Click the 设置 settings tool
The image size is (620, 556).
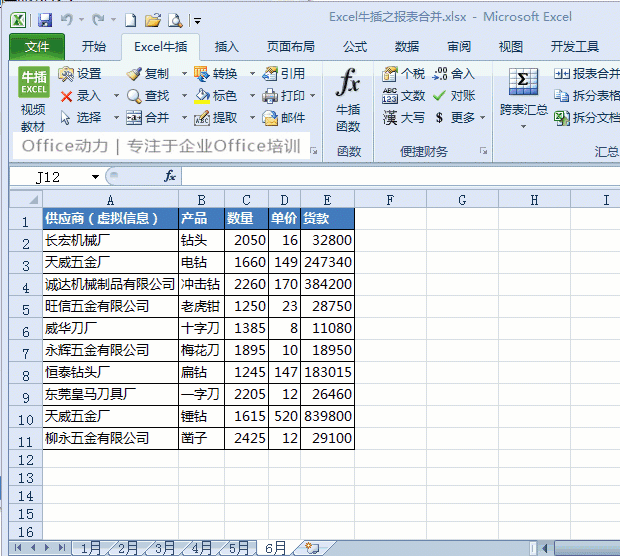[80, 74]
